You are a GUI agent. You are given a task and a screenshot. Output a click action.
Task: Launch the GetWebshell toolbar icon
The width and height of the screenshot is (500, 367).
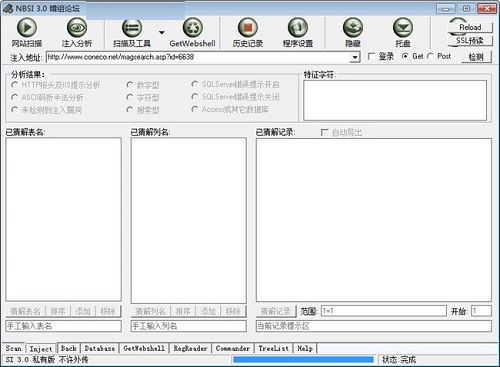click(x=193, y=28)
